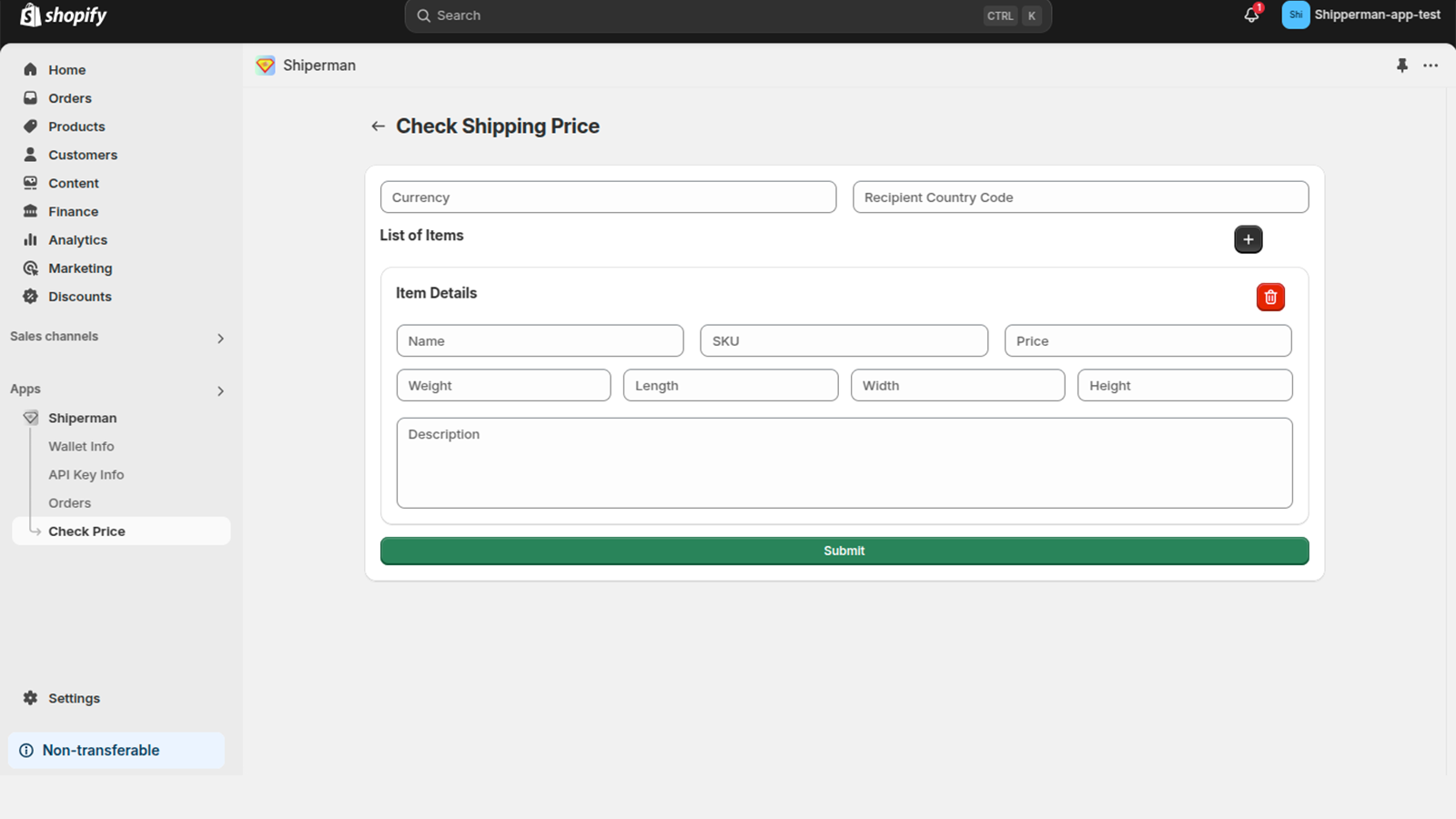
Task: Focus the top Search bar
Action: click(710, 15)
